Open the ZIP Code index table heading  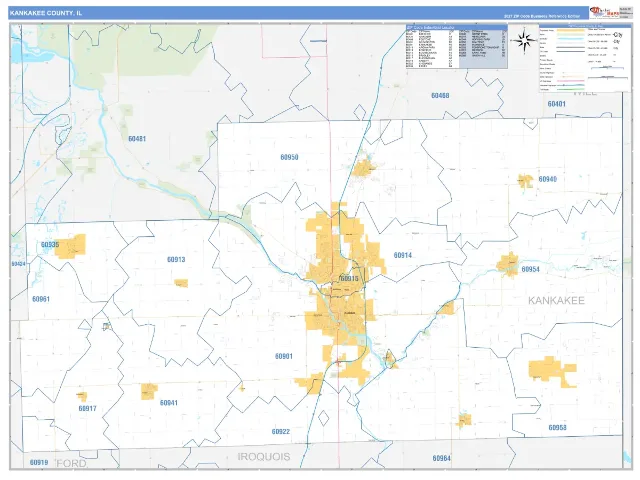456,28
